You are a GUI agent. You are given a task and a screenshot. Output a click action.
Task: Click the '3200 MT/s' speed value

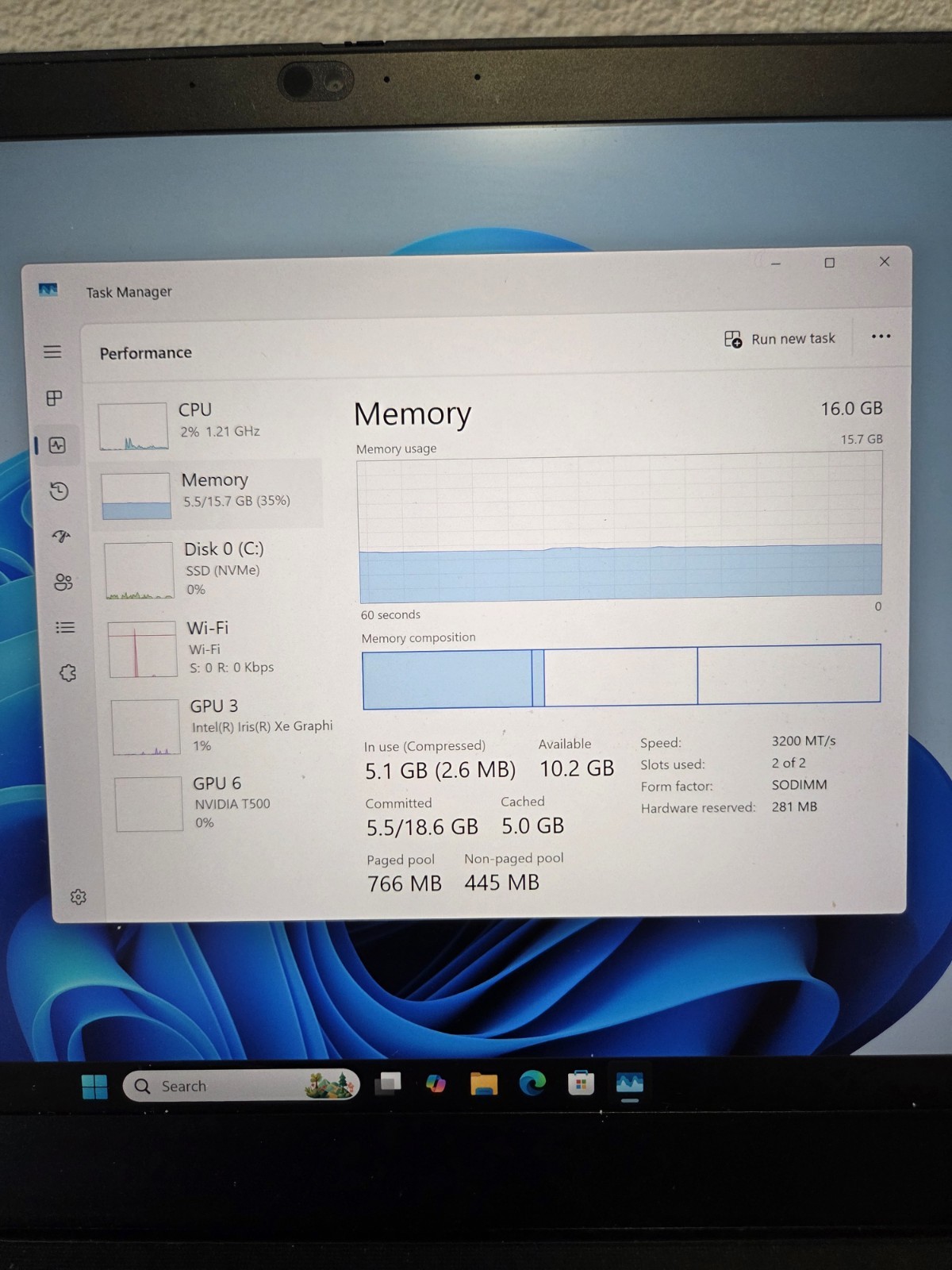(x=804, y=741)
